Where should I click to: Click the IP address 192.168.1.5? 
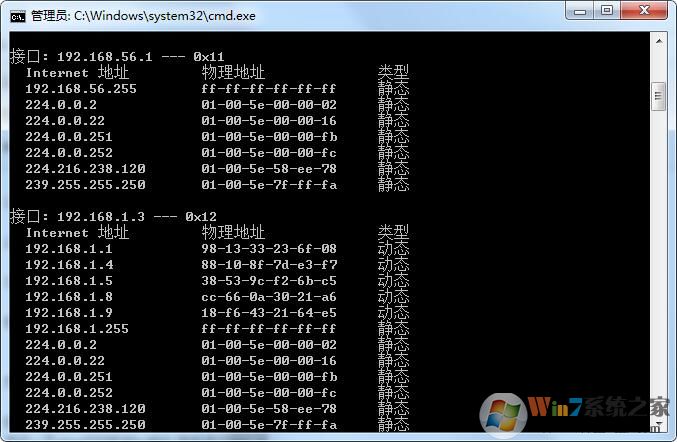pos(69,280)
